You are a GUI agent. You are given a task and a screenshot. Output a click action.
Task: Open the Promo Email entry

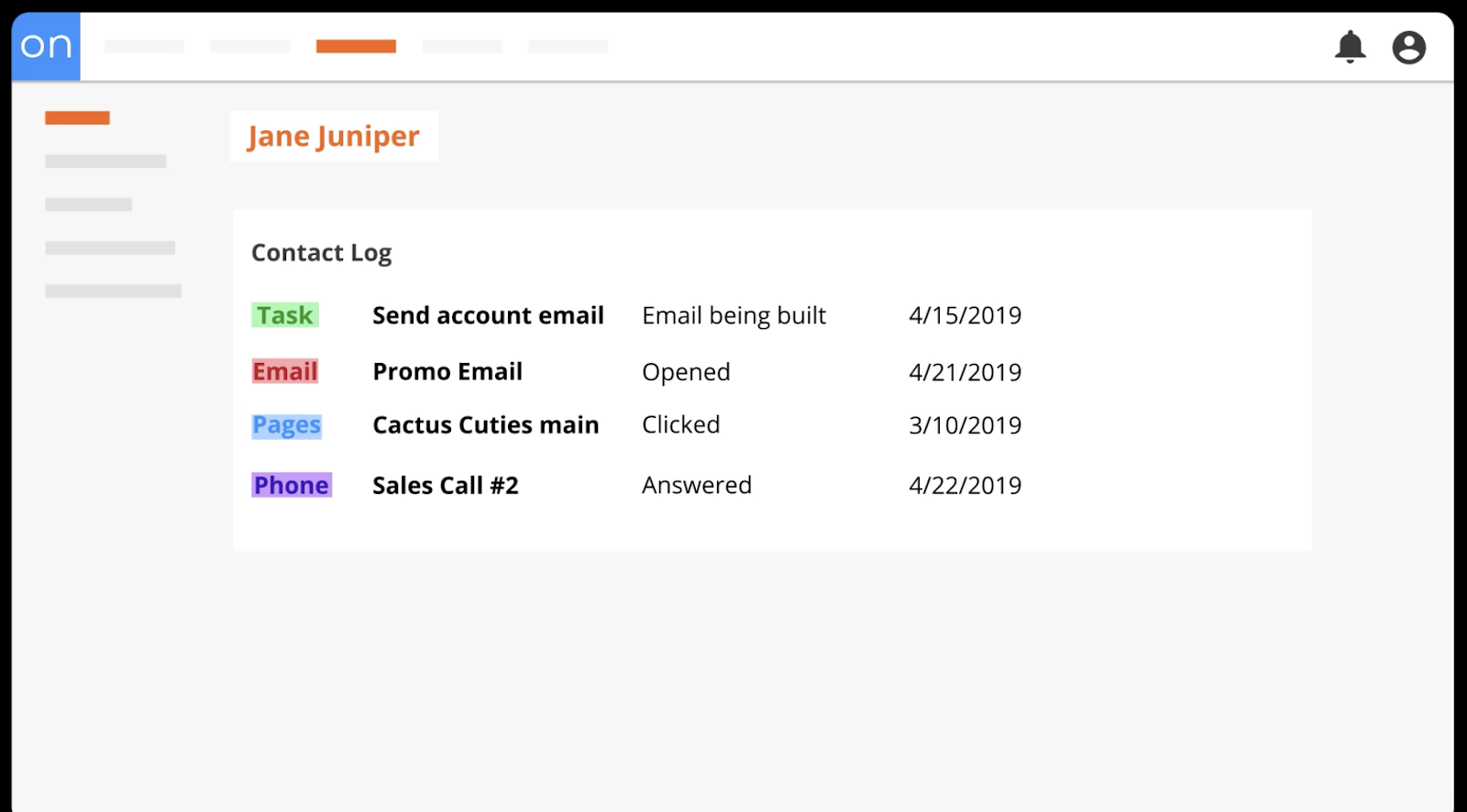point(447,371)
